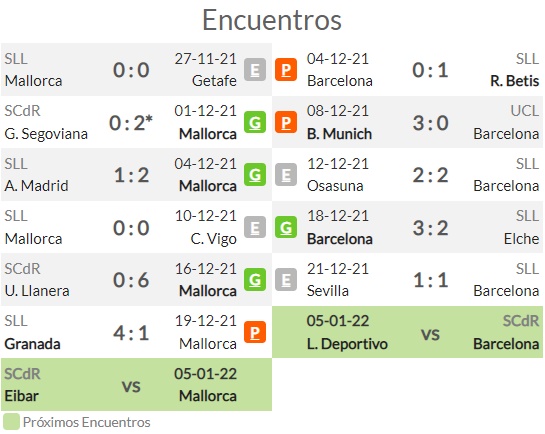Click the green Próximos Encuentros legend swatch
The height and width of the screenshot is (434, 545).
11,421
